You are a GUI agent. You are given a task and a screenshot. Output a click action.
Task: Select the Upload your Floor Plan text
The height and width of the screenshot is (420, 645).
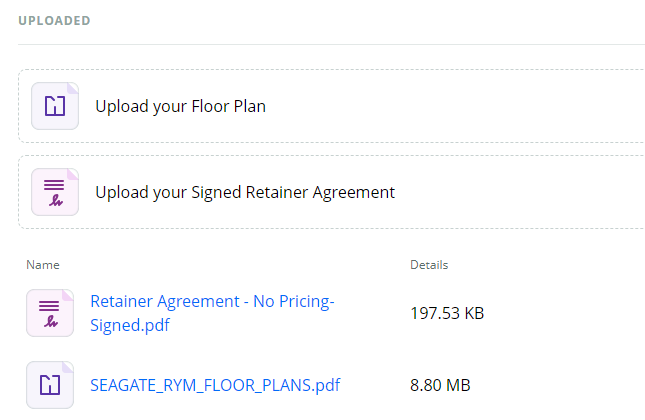click(181, 107)
